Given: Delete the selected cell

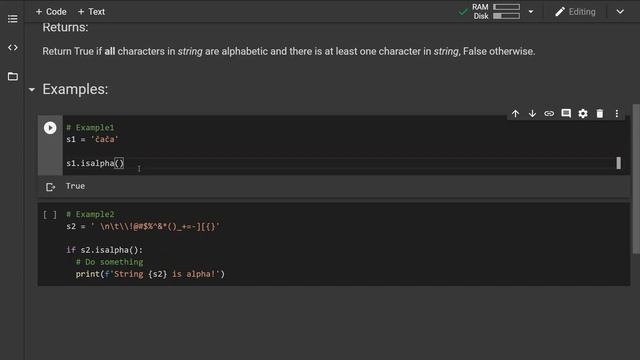Looking at the screenshot, I should pos(600,113).
